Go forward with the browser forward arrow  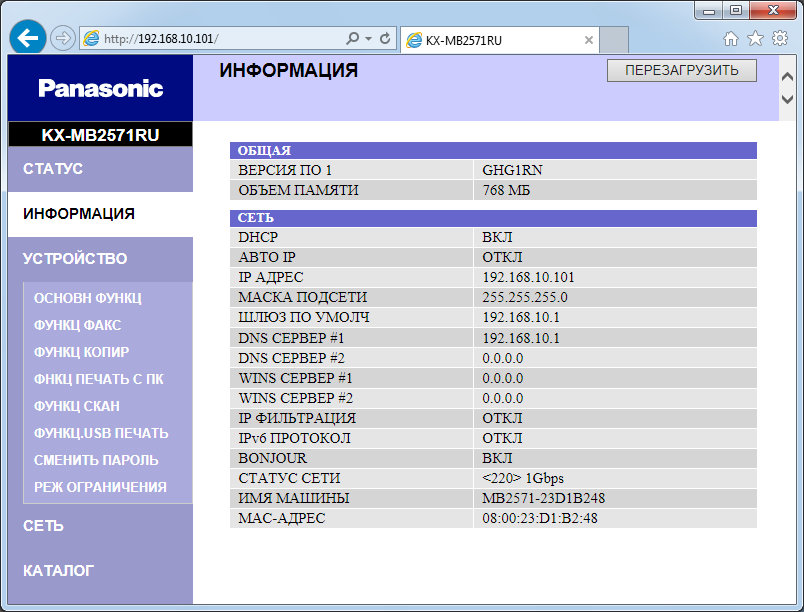[x=63, y=38]
